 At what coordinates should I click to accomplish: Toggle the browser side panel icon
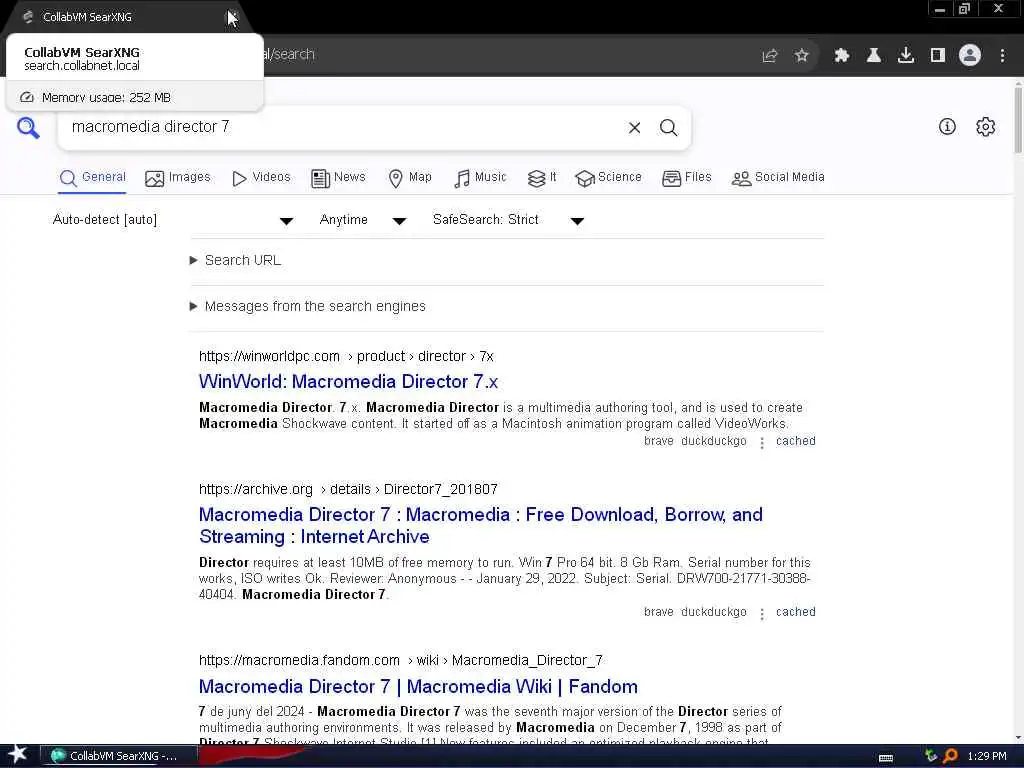[x=937, y=56]
